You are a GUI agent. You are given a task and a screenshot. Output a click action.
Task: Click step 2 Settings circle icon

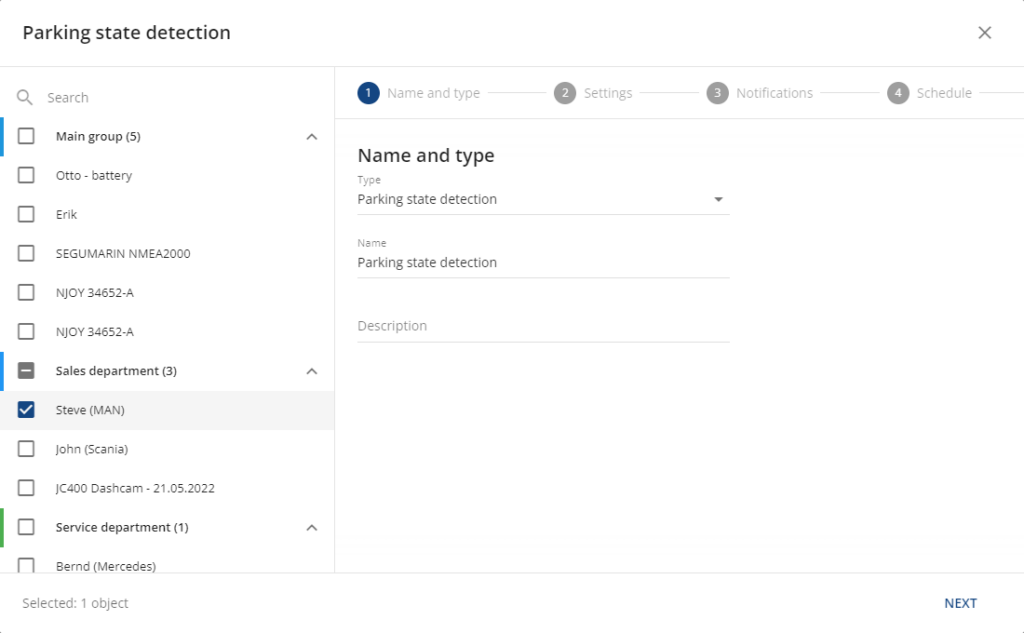tap(565, 93)
